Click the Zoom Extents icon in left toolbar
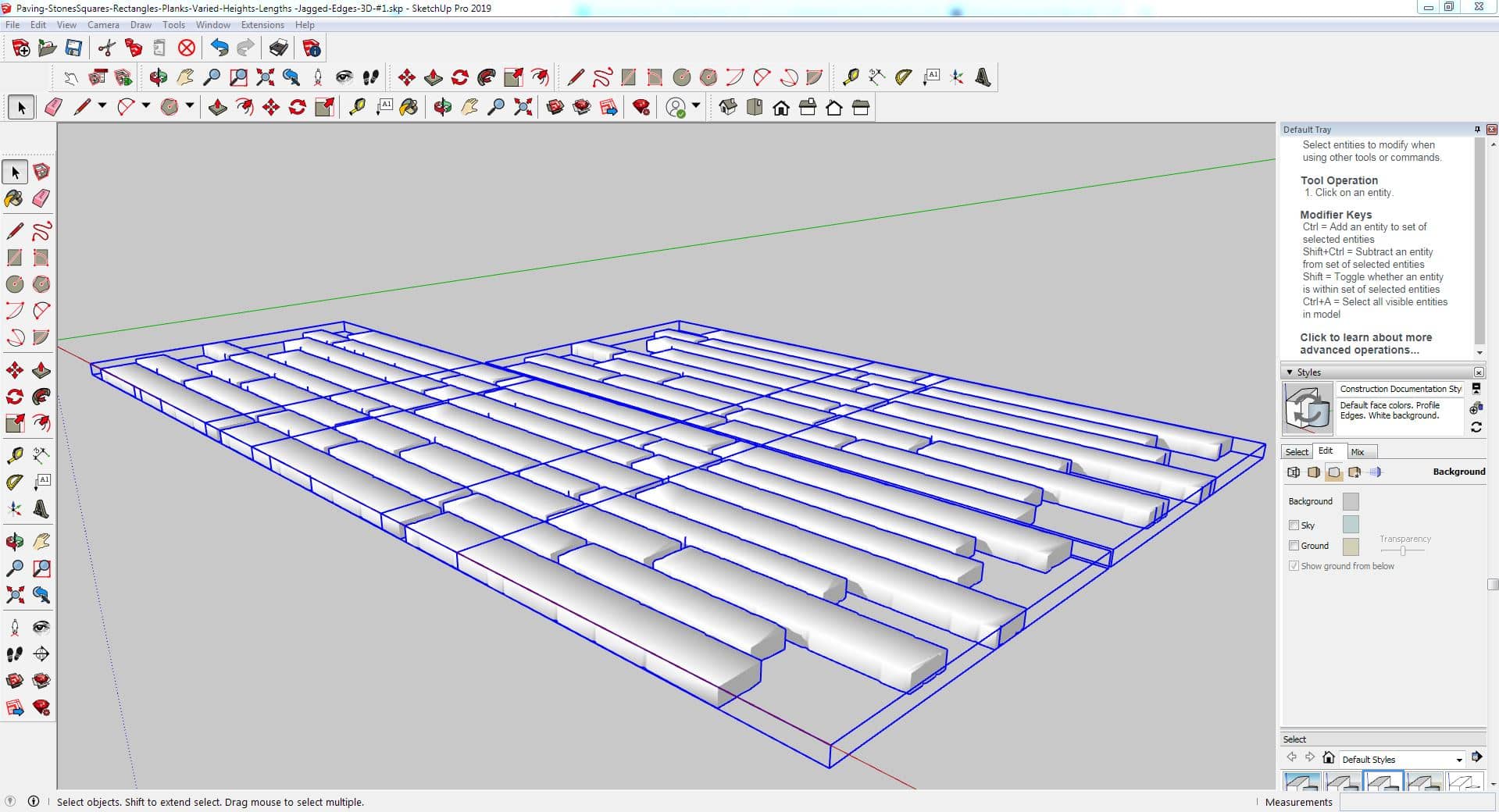Screen dimensions: 1499x812 coord(14,596)
